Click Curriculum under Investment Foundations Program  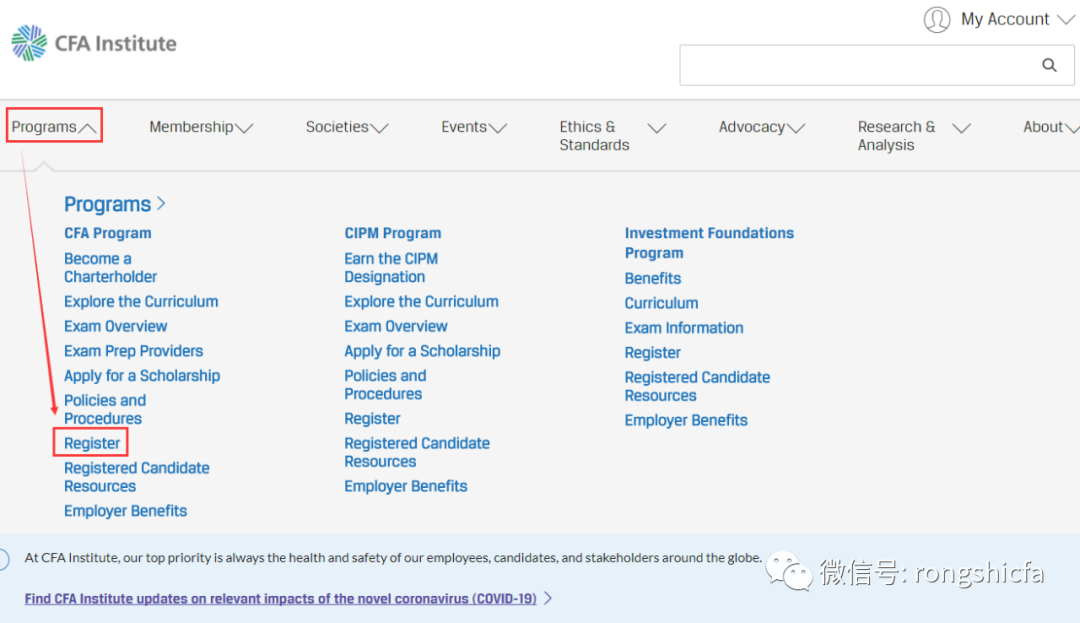pyautogui.click(x=661, y=303)
